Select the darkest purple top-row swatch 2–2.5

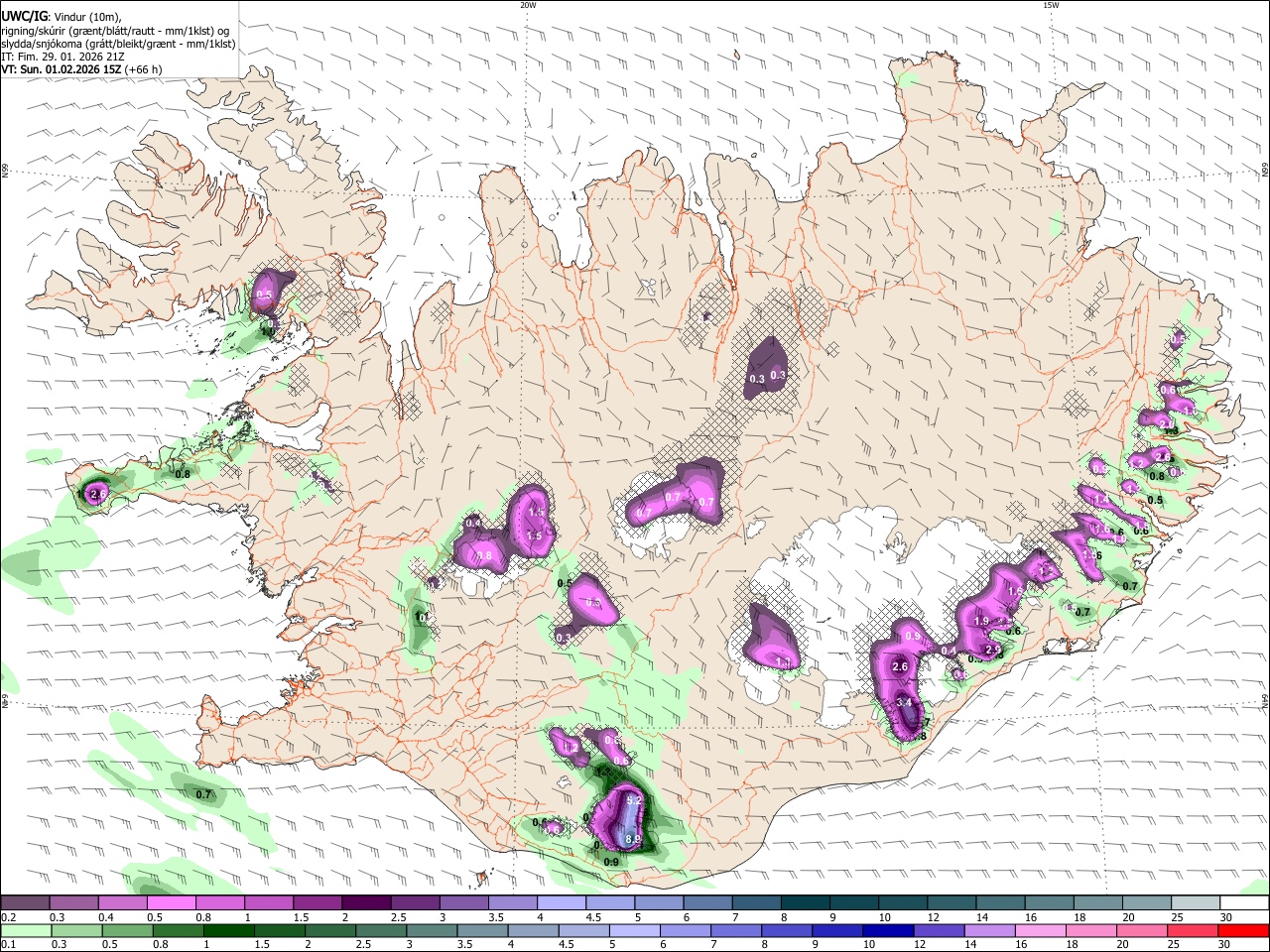click(x=365, y=903)
